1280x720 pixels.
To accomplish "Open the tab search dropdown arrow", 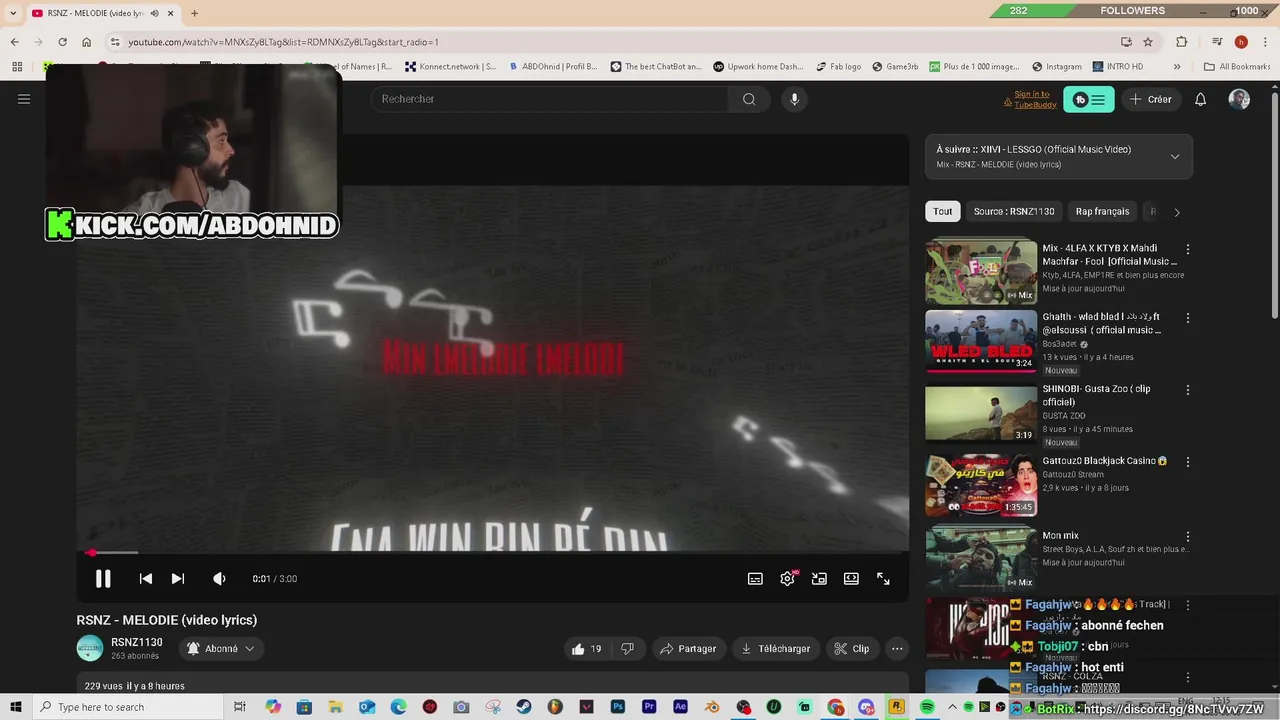I will pos(13,13).
